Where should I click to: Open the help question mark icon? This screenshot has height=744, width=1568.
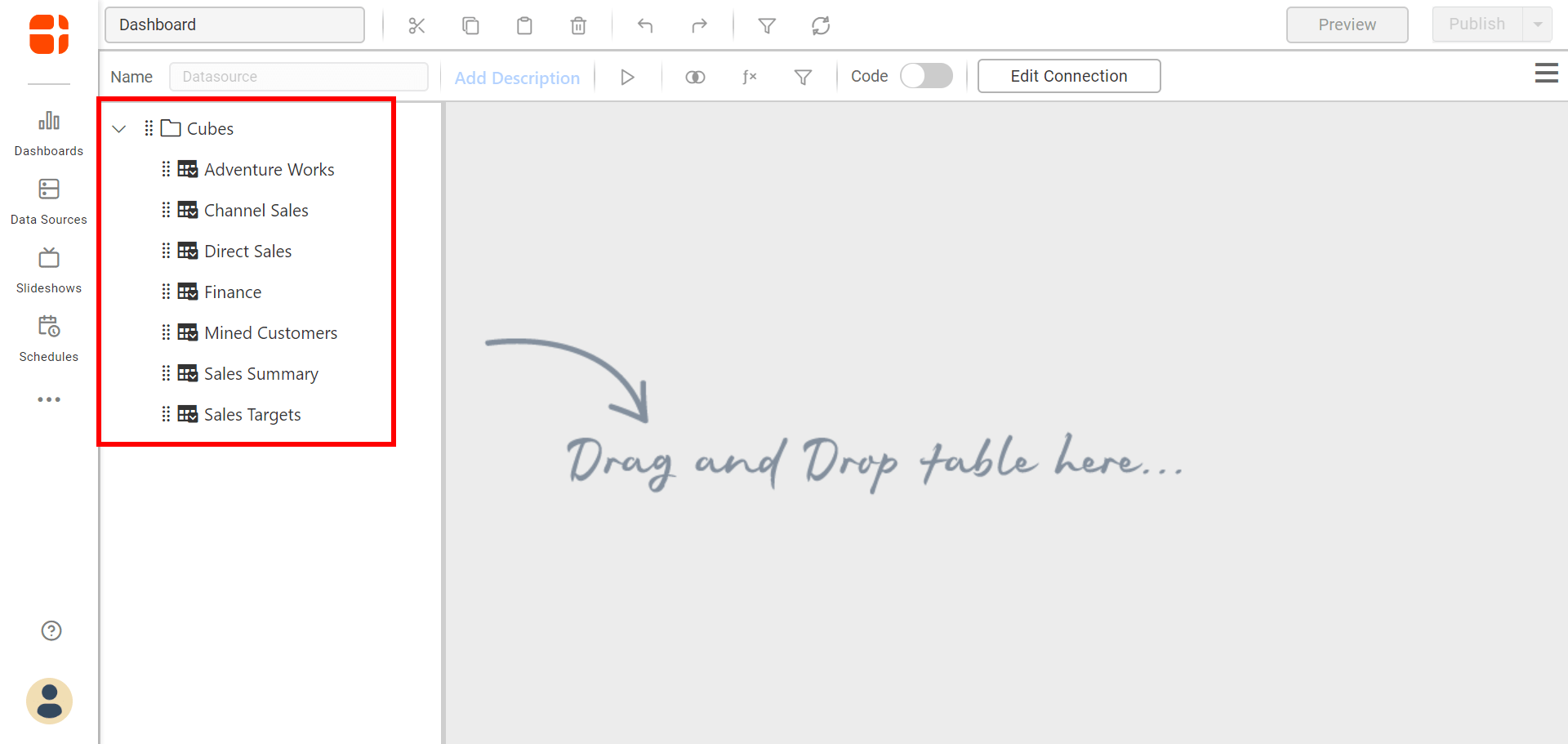[x=51, y=630]
